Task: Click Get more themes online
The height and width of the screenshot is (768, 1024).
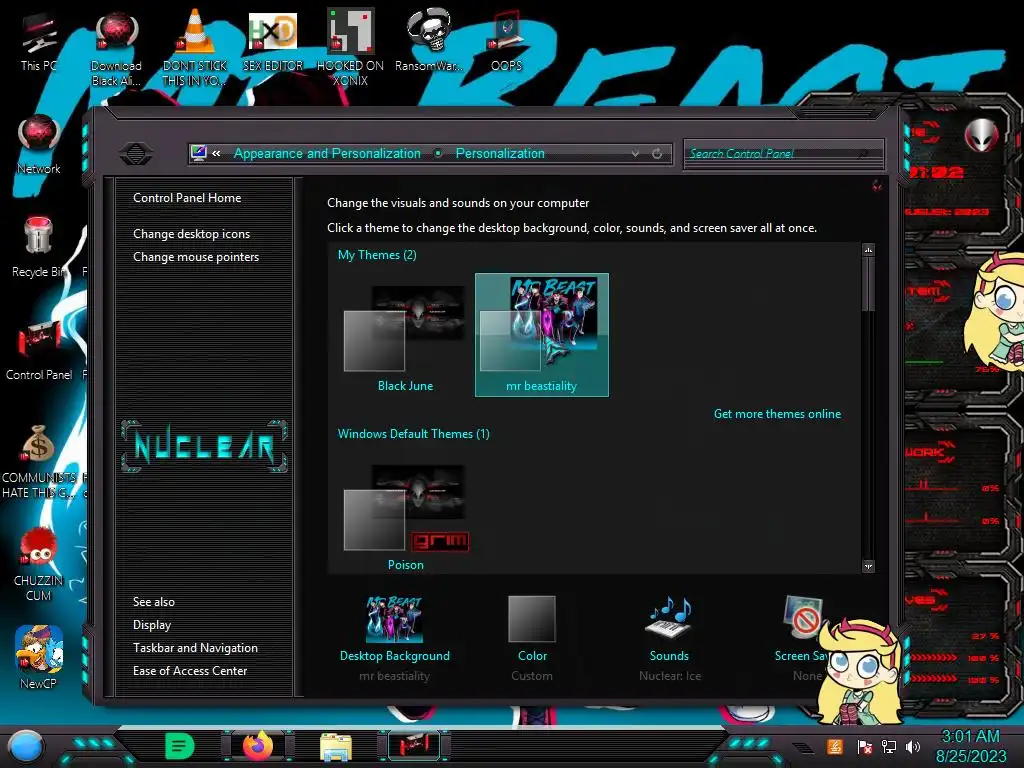Action: tap(777, 414)
